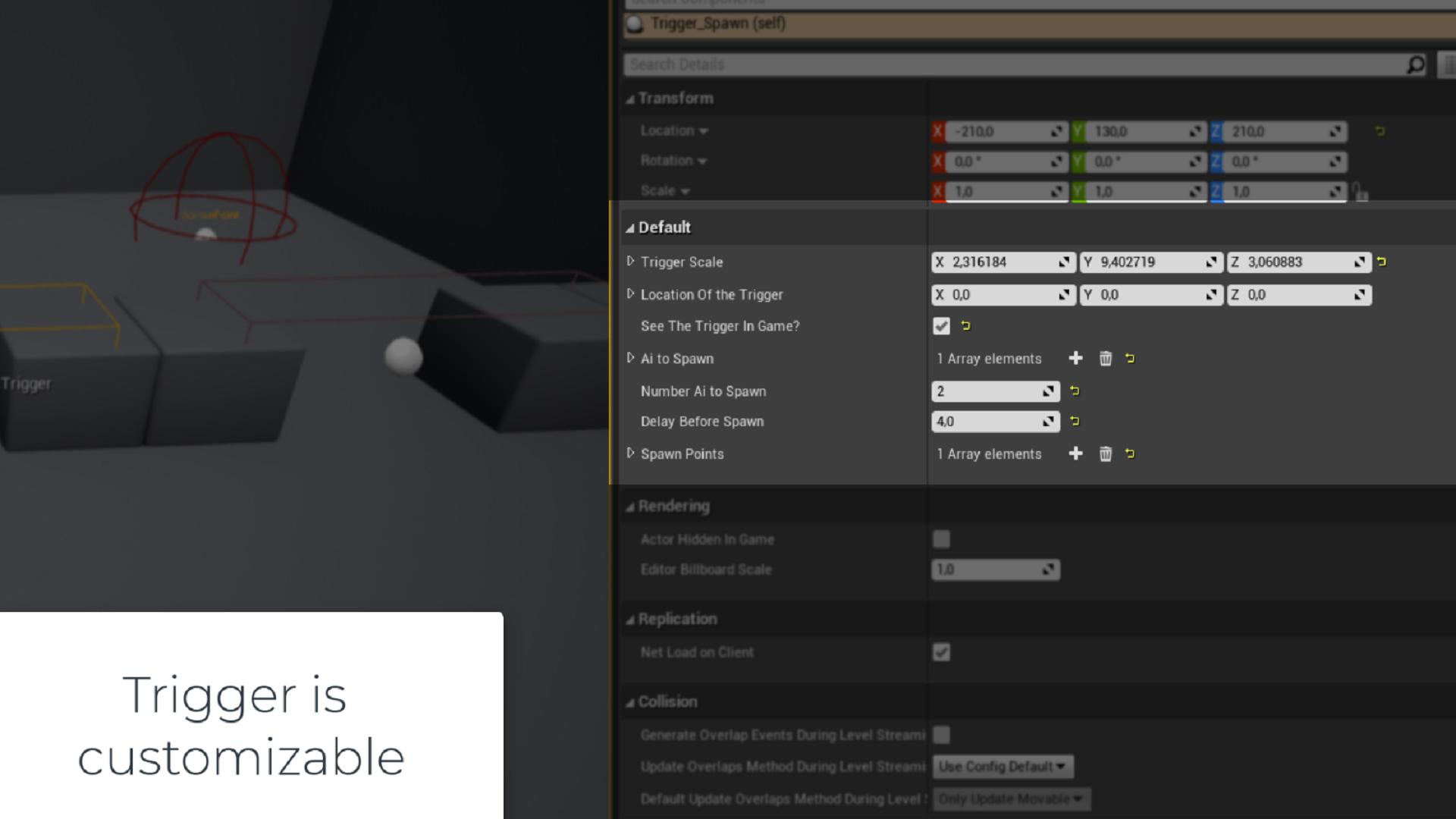Open Use Config Default dropdown
Image resolution: width=1456 pixels, height=819 pixels.
pos(1003,767)
